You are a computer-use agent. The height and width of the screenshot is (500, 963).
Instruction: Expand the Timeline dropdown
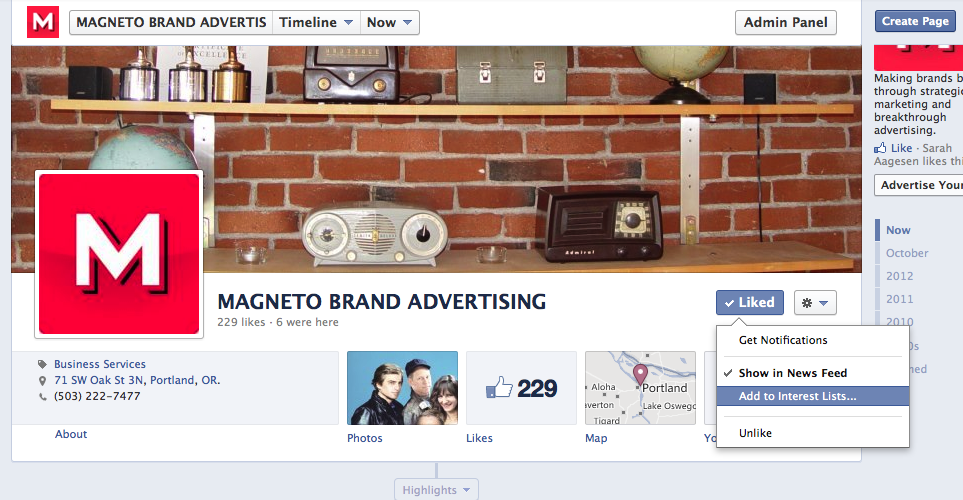tap(316, 23)
